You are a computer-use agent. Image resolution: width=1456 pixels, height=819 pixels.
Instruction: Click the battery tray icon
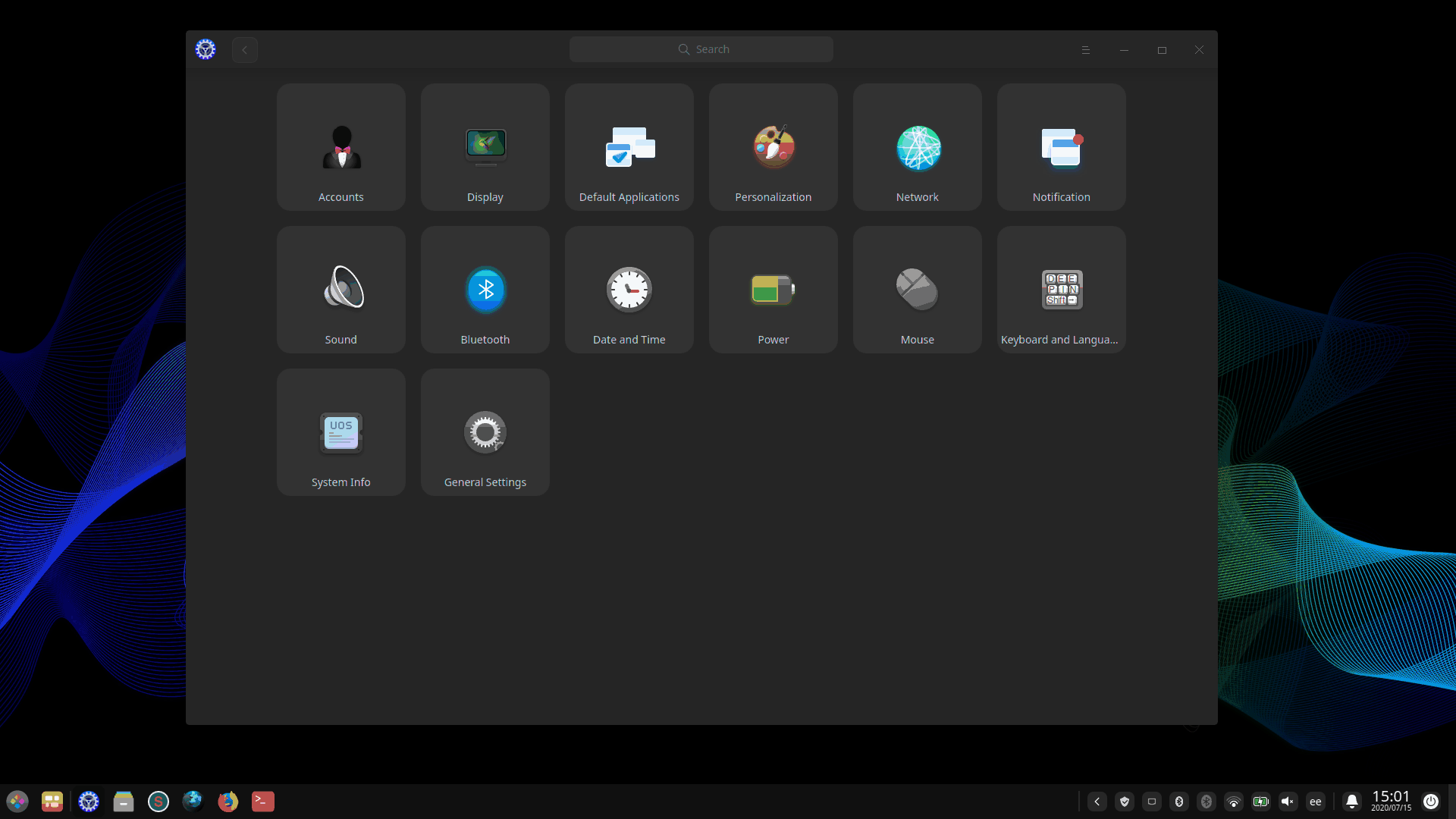tap(1261, 802)
